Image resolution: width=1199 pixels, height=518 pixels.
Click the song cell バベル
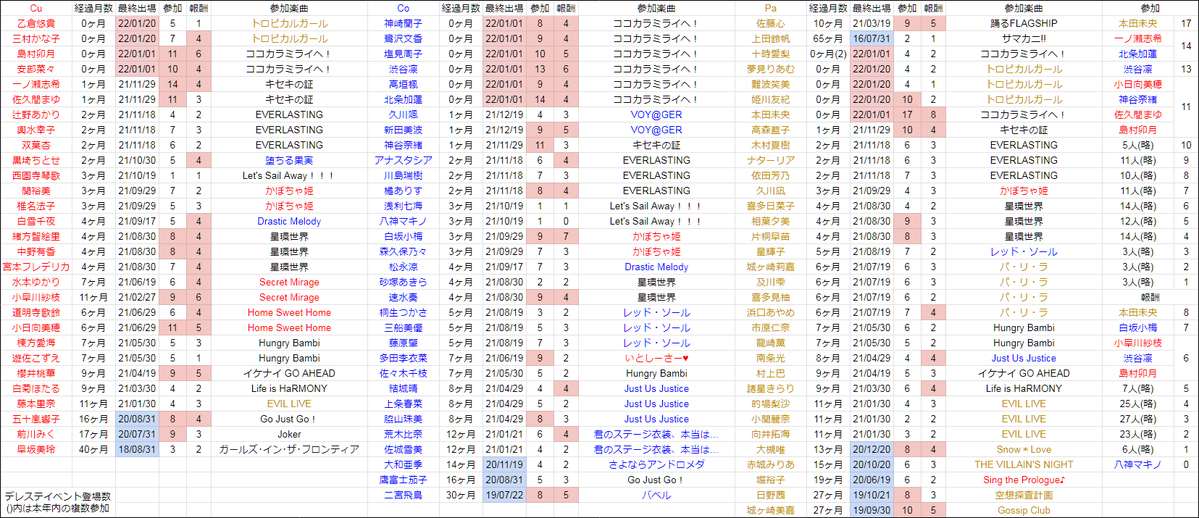656,495
